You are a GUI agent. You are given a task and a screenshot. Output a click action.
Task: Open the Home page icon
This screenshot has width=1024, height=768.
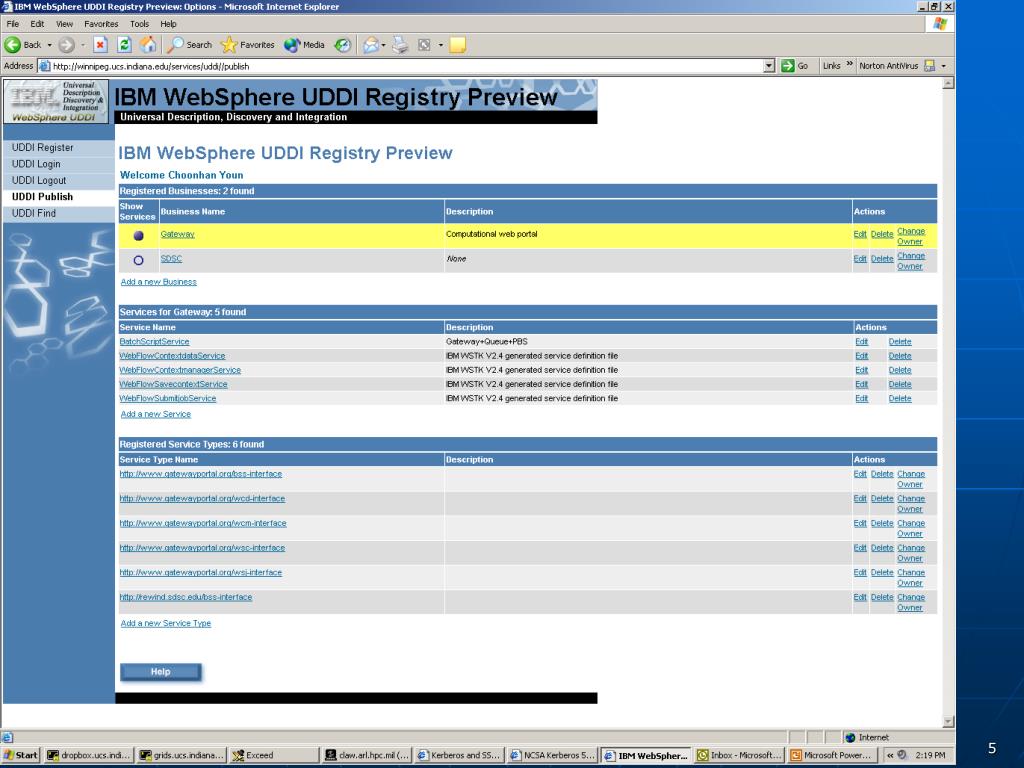(x=148, y=45)
